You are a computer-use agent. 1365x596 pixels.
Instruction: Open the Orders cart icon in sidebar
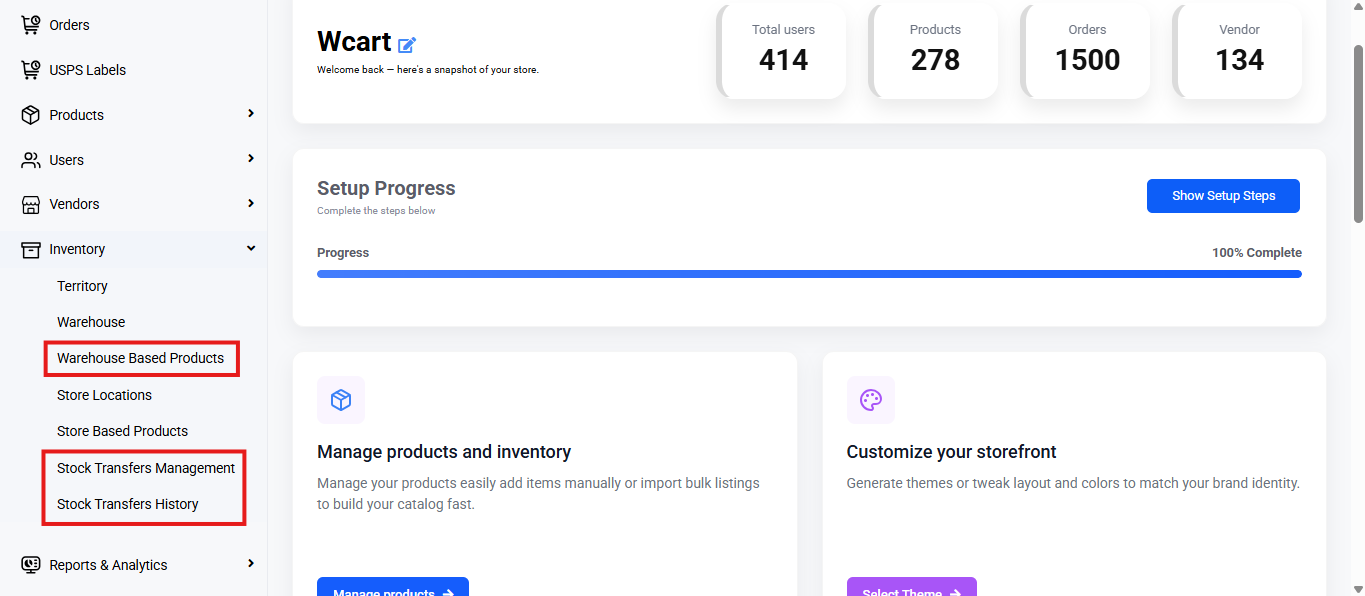[31, 25]
